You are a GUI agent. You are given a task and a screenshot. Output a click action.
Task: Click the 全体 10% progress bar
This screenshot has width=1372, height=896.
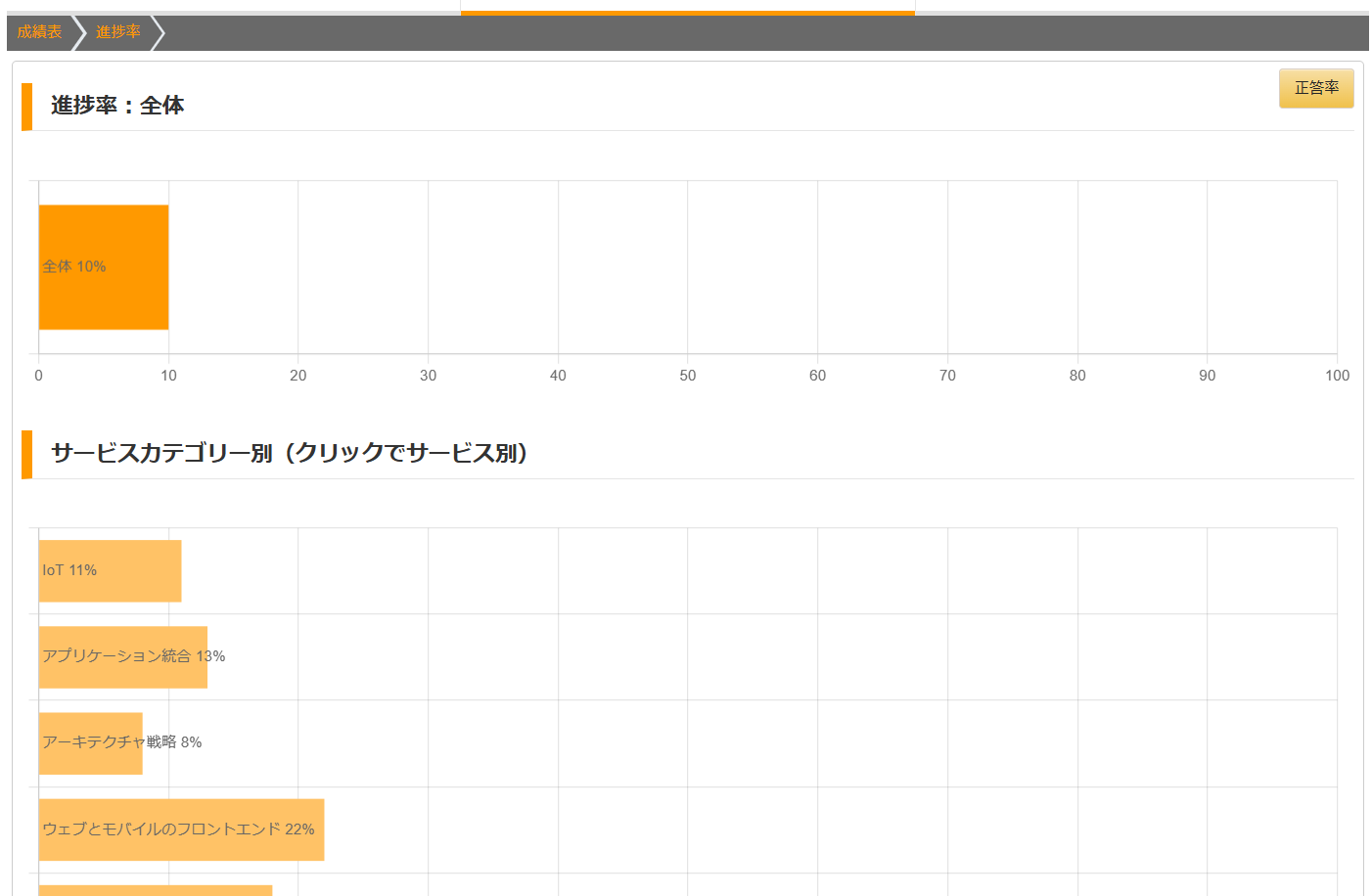104,267
